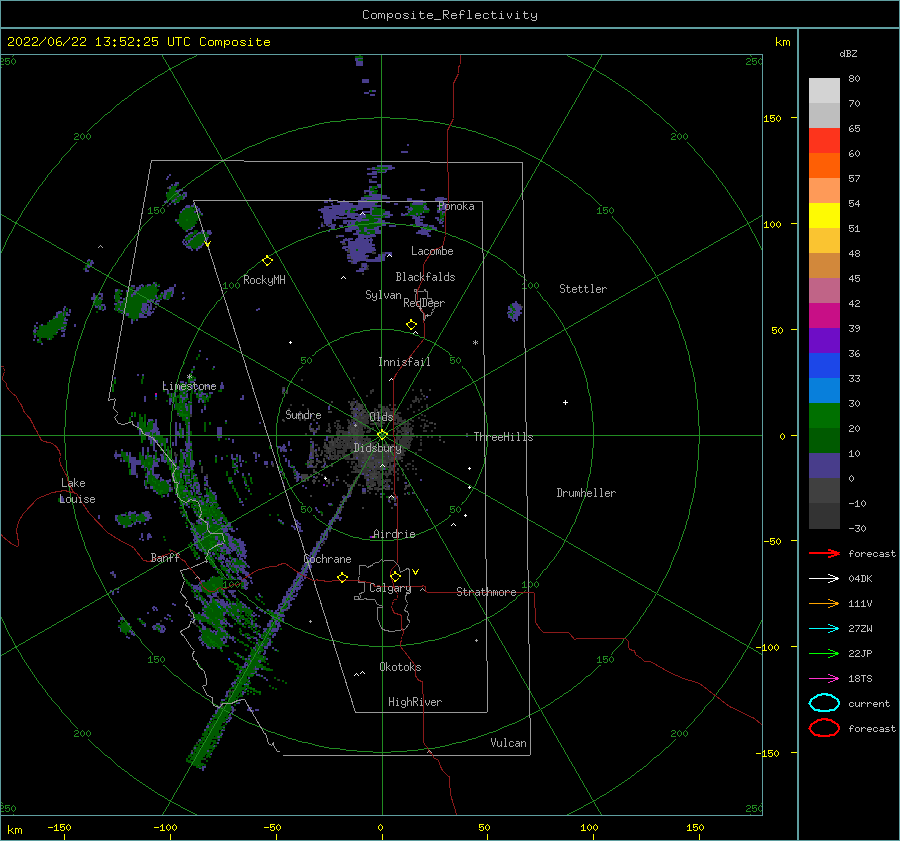Click the yellow diamond marker inside Calgary
The height and width of the screenshot is (841, 900).
pos(395,576)
